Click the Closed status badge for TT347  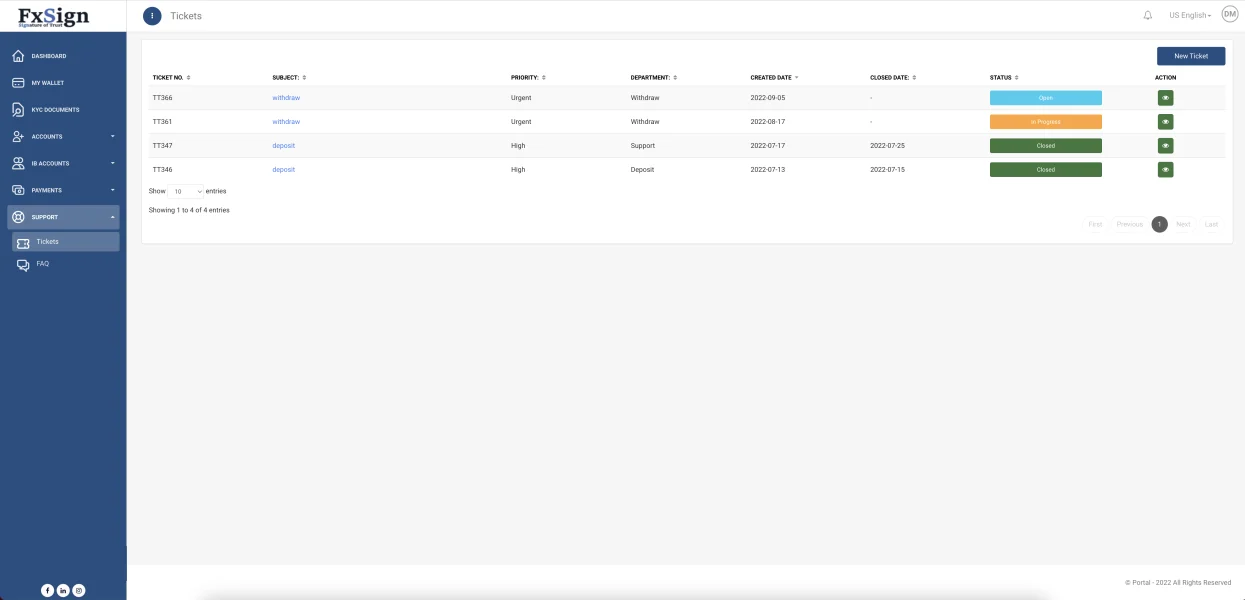1046,146
